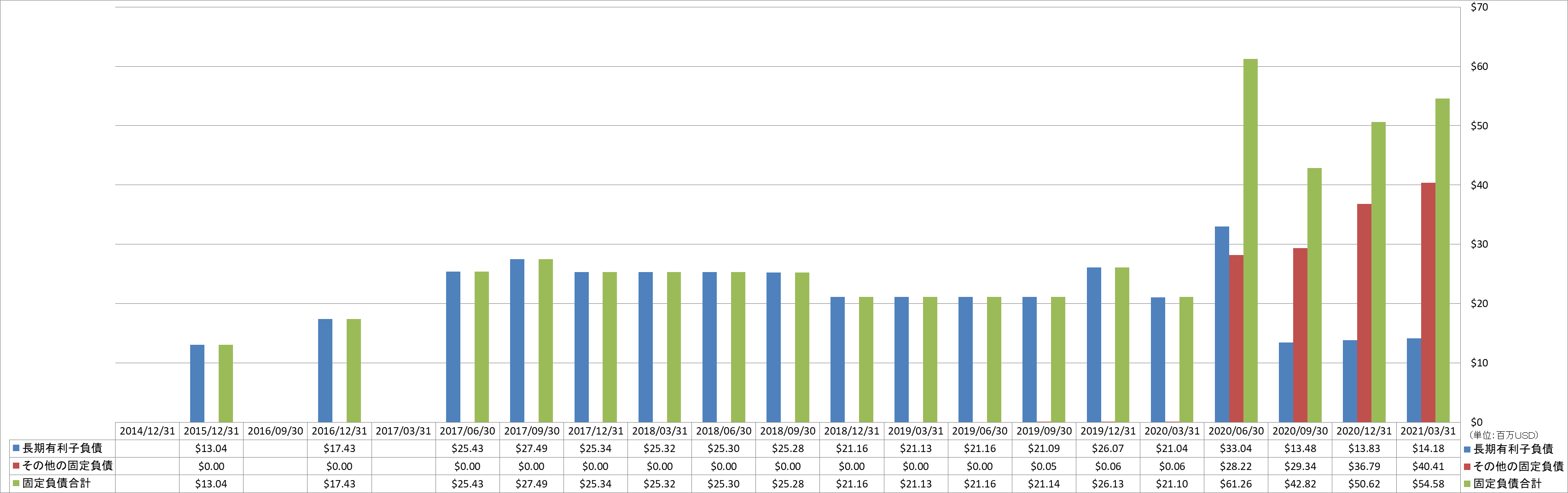The height and width of the screenshot is (493, 1568).
Task: Click the 2017/09/30 date column header
Action: [x=531, y=431]
